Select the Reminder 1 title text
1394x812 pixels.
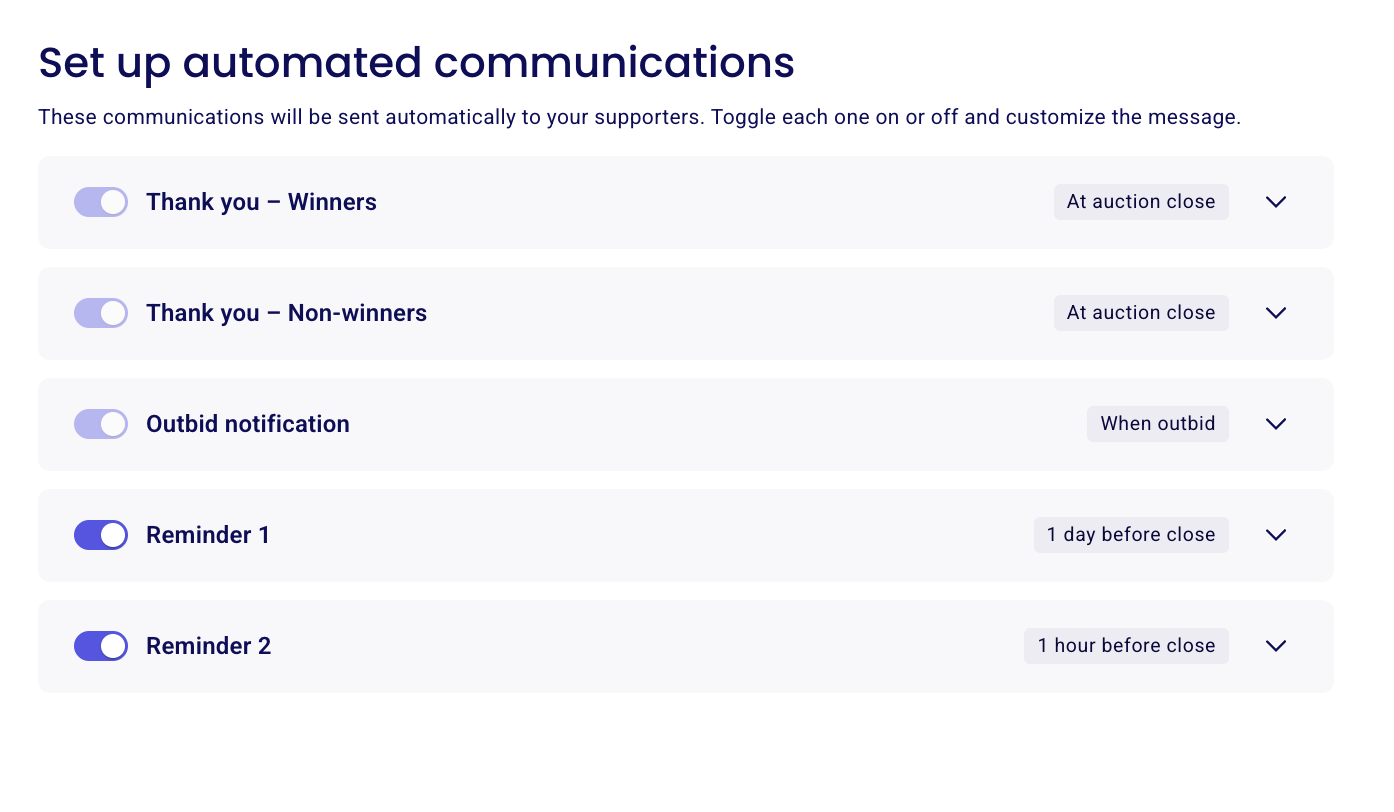(x=208, y=535)
